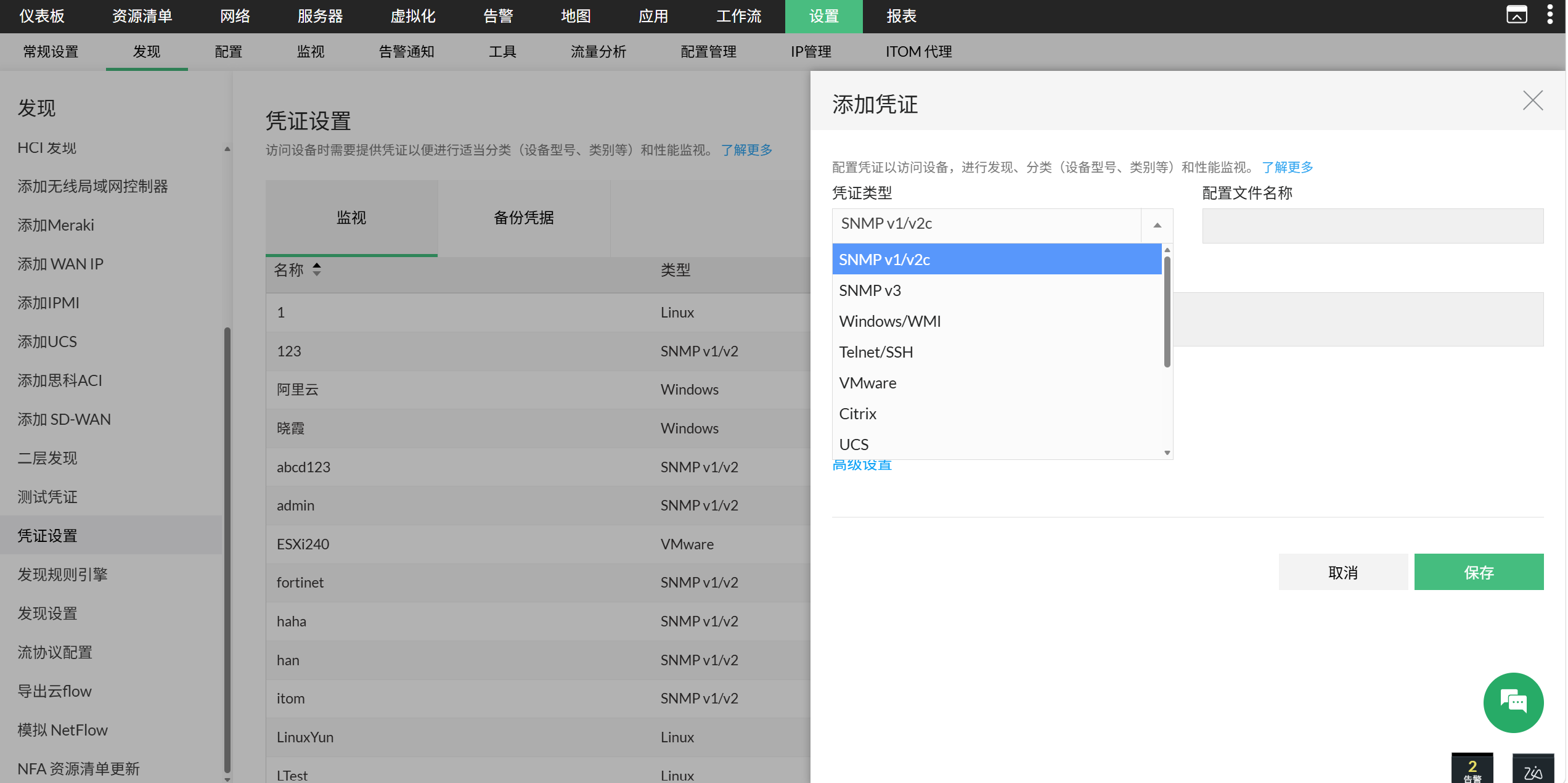1568x783 pixels.
Task: Switch to the 备份凭据 tab
Action: (524, 218)
